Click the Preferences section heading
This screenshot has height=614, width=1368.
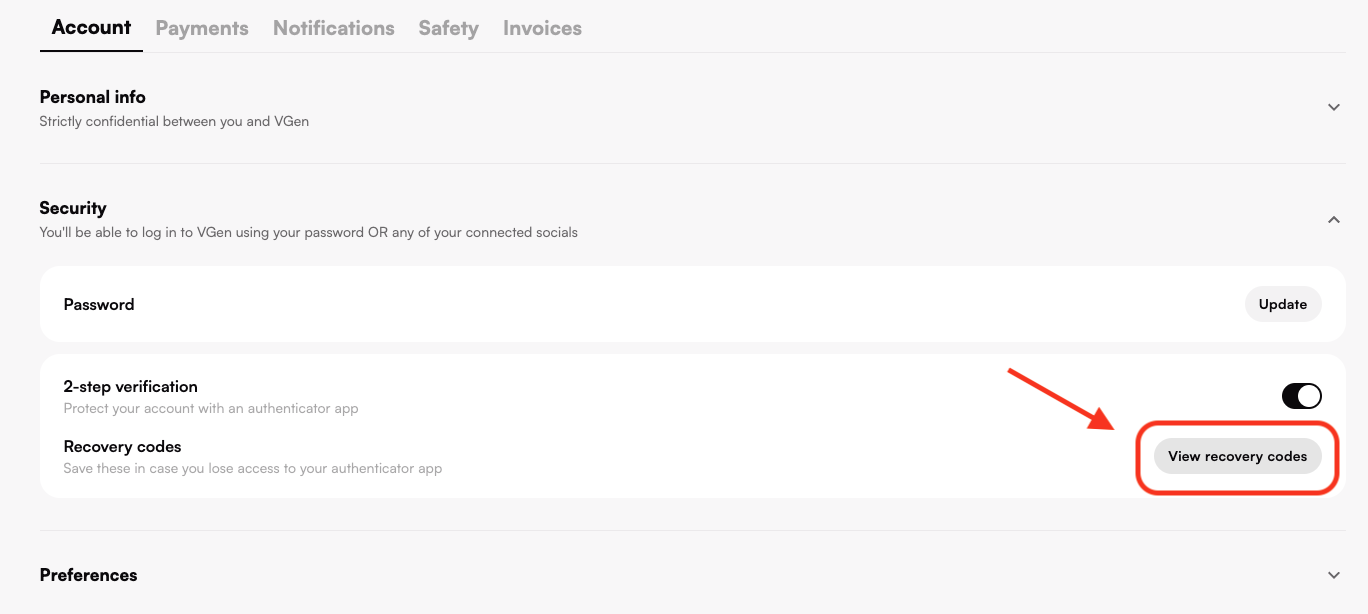click(x=88, y=575)
